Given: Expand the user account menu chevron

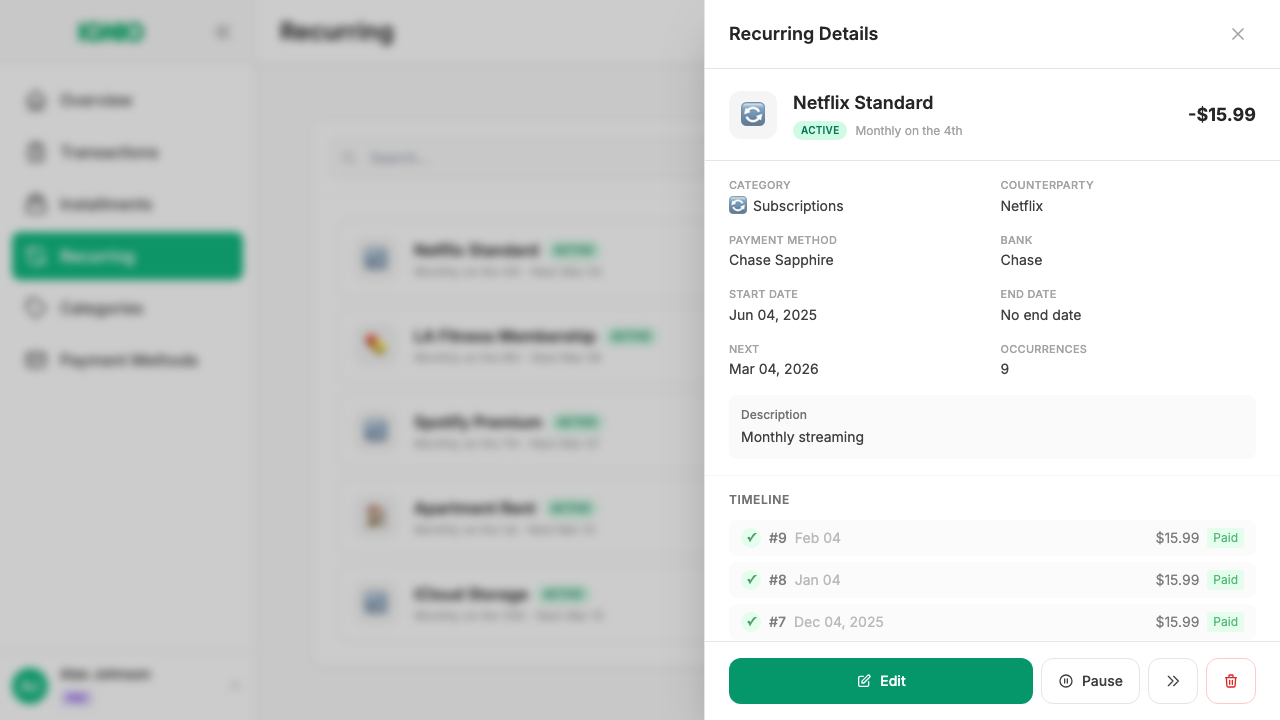Looking at the screenshot, I should (235, 686).
